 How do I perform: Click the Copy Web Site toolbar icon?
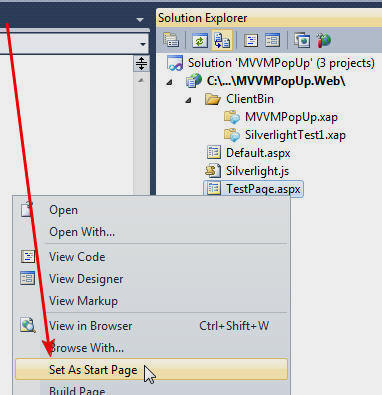[x=302, y=40]
